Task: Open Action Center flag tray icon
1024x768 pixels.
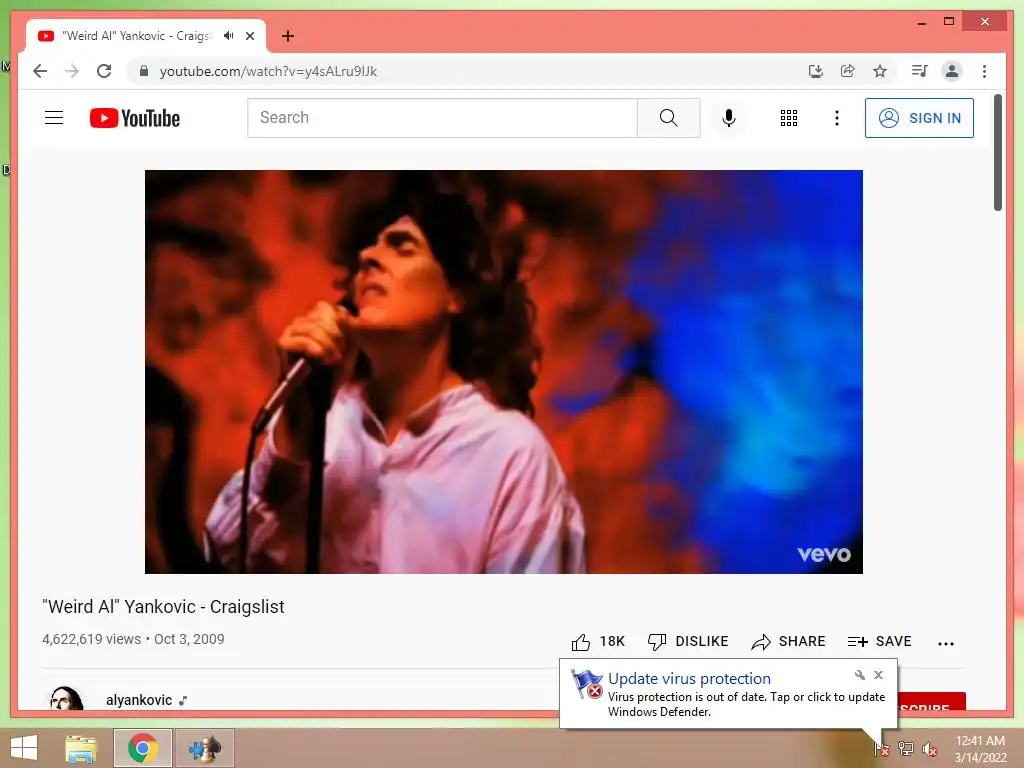Action: [882, 748]
